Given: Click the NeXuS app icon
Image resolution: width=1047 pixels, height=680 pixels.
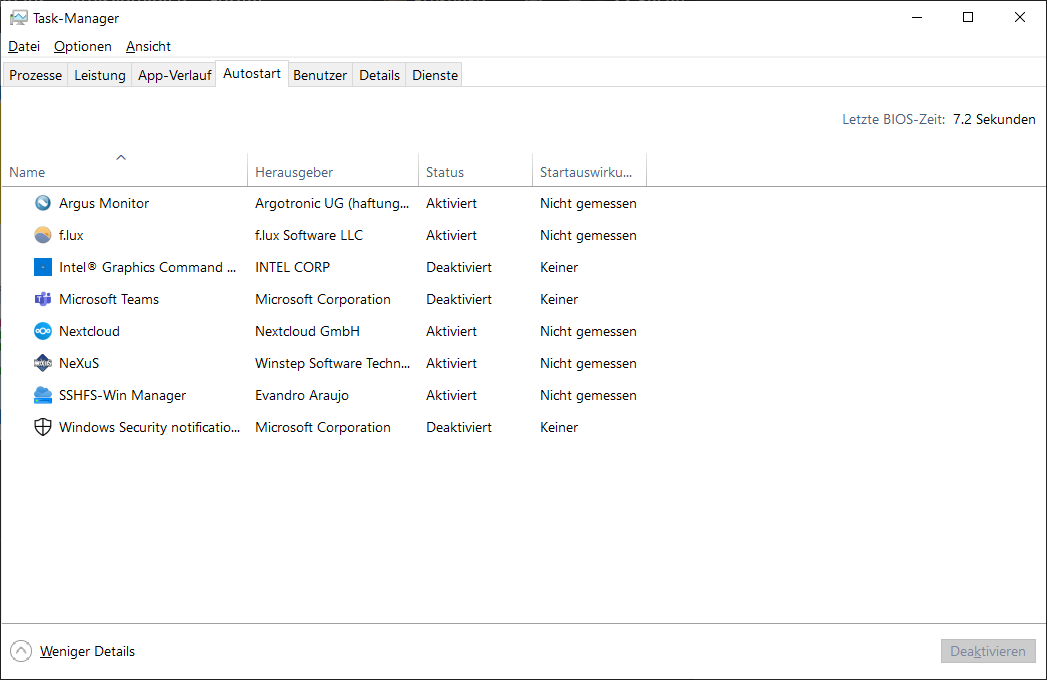Looking at the screenshot, I should coord(43,363).
